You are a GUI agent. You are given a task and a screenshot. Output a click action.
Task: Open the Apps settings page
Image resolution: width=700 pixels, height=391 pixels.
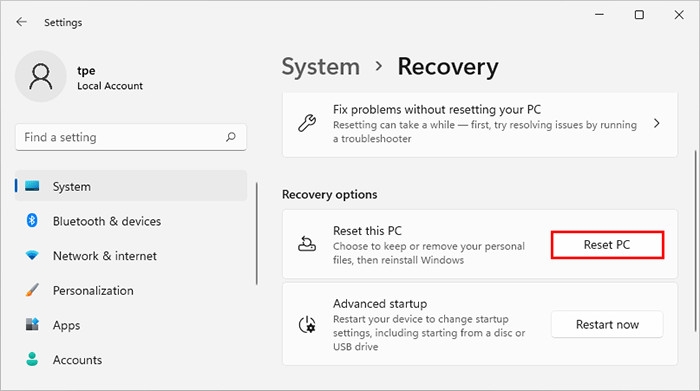131,324
